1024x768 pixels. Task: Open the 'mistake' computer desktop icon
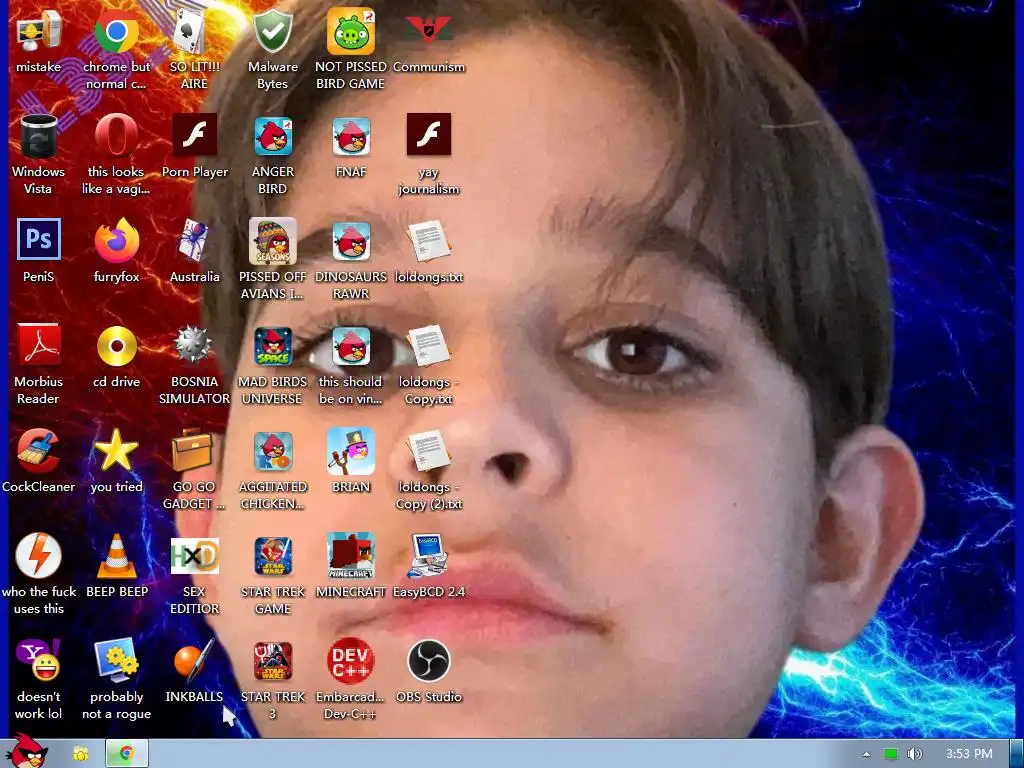(x=39, y=31)
